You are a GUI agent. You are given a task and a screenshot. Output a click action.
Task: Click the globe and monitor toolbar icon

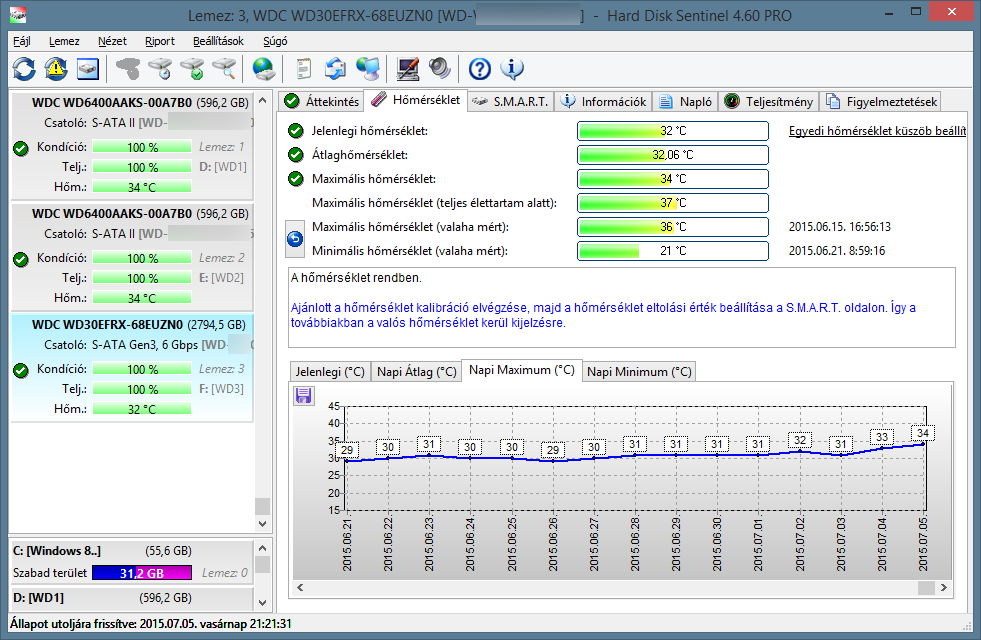coord(368,69)
